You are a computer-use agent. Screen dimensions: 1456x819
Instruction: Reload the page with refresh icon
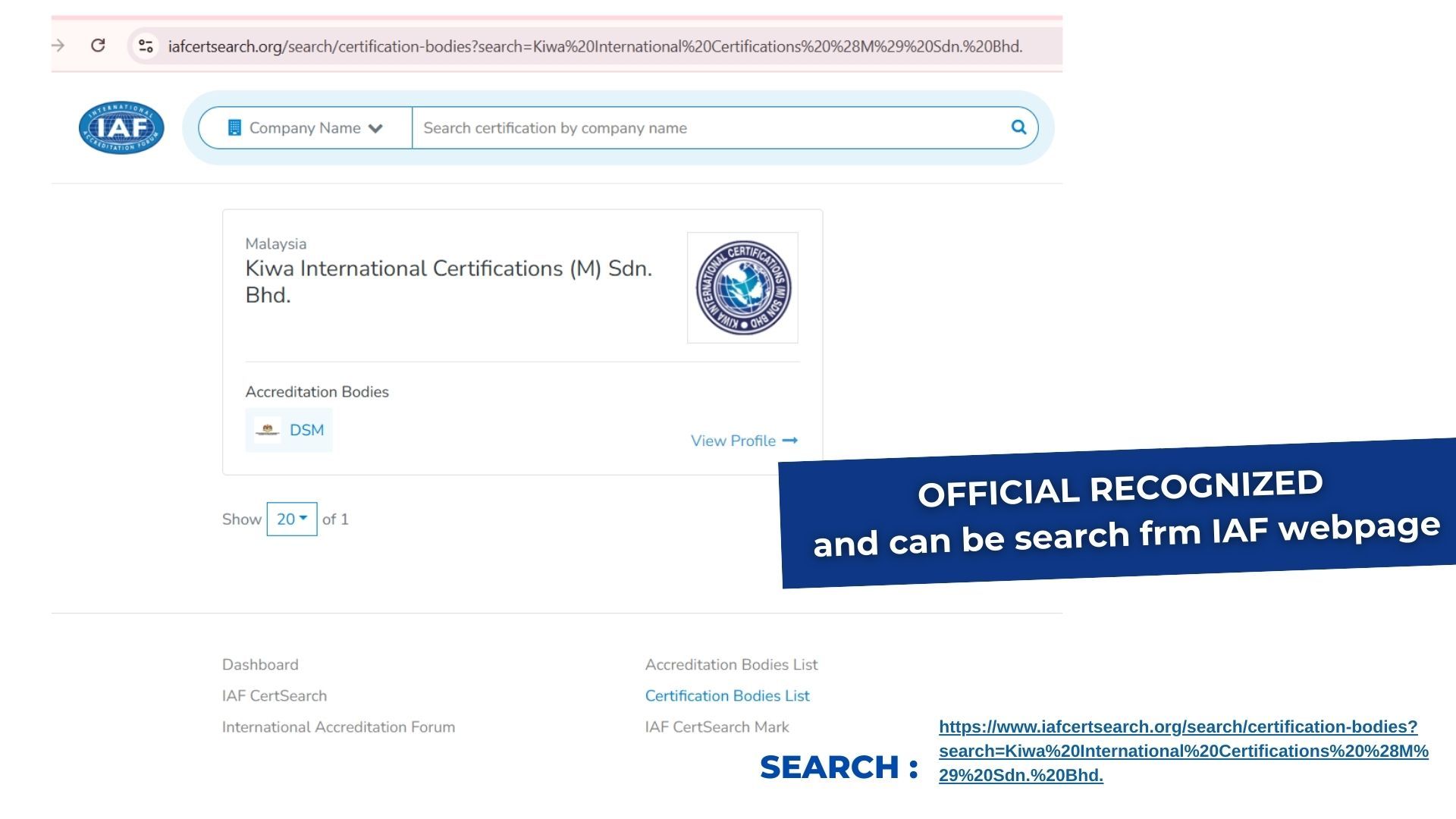tap(98, 45)
